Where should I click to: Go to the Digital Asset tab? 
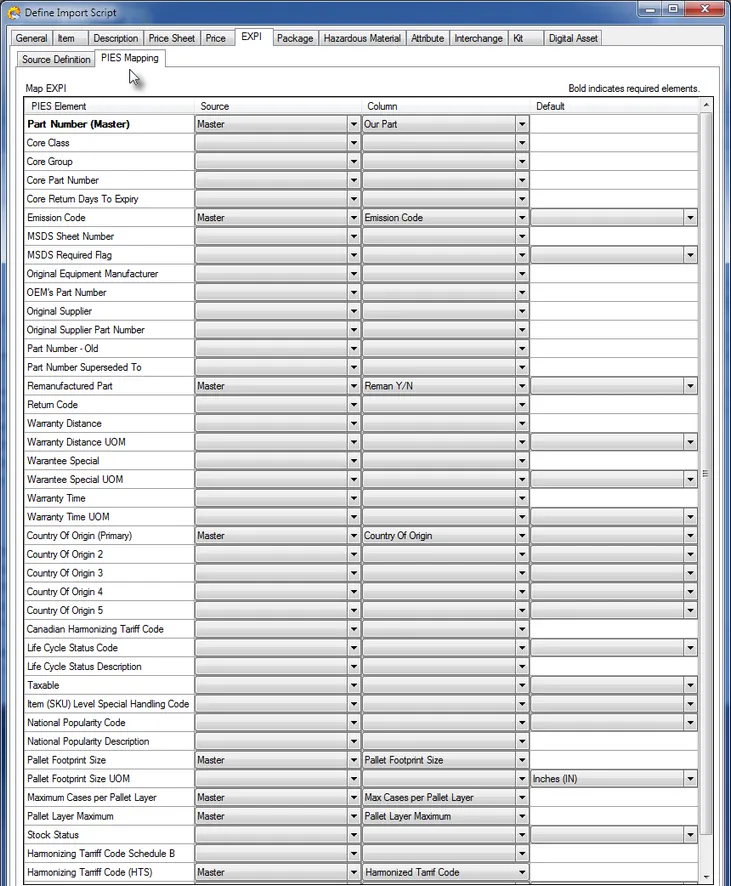573,38
